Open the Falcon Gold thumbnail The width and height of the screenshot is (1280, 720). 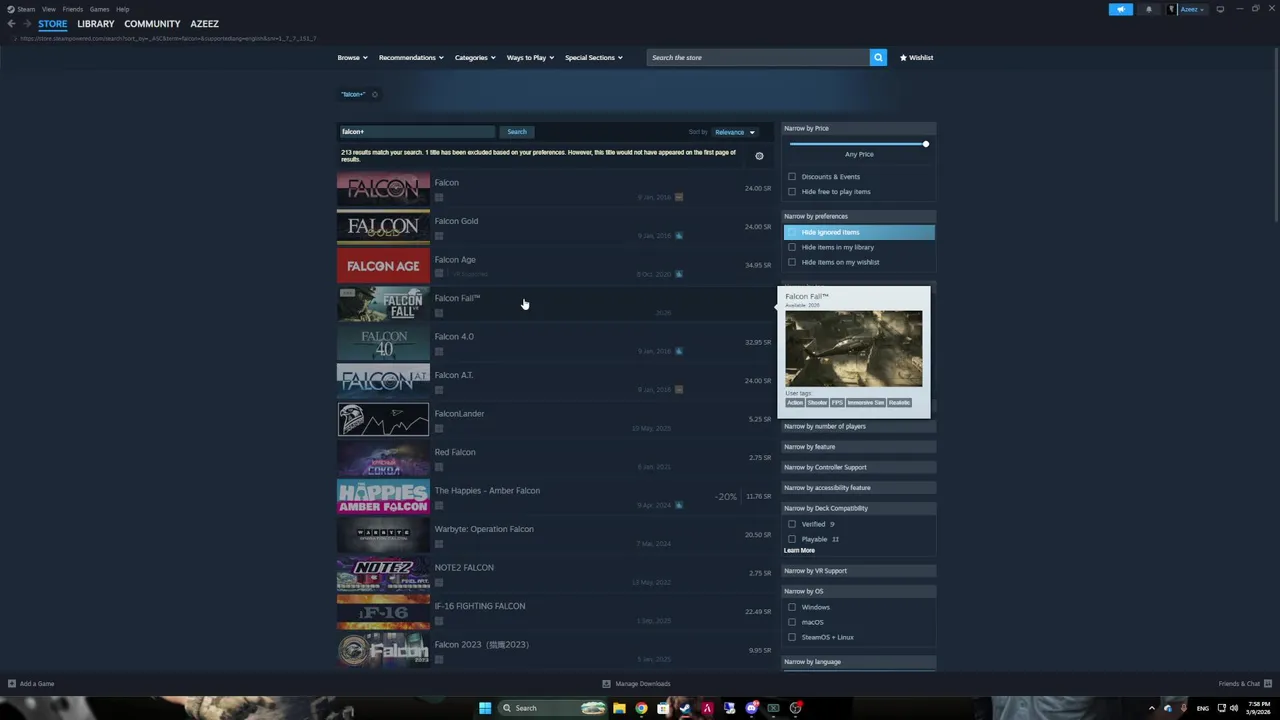tap(383, 226)
